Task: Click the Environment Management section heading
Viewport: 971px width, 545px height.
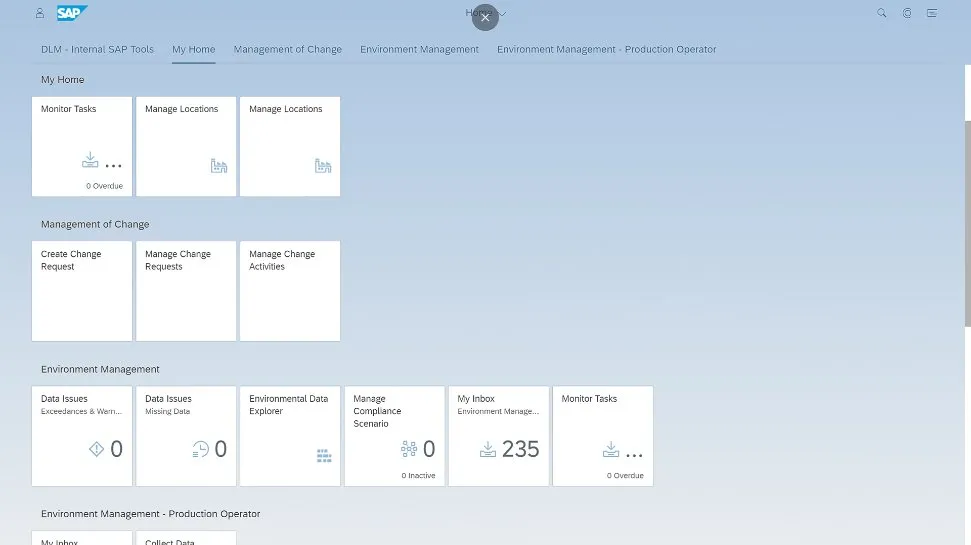Action: click(100, 369)
